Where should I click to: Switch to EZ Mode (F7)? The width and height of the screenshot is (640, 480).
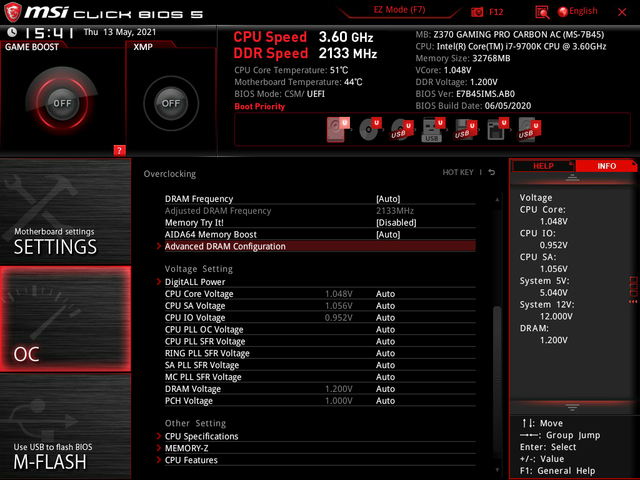click(x=400, y=9)
